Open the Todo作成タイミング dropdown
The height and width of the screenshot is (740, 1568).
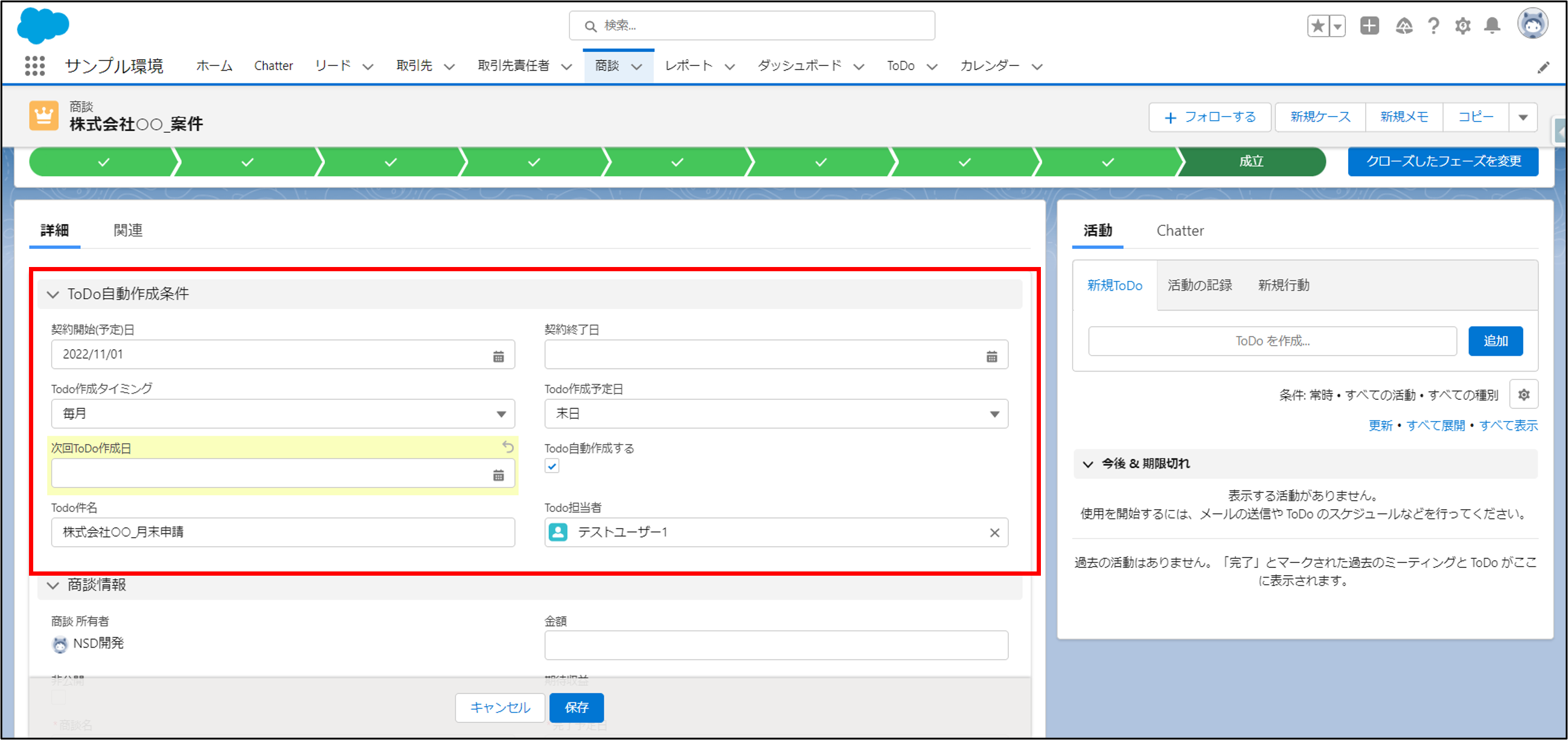(283, 414)
